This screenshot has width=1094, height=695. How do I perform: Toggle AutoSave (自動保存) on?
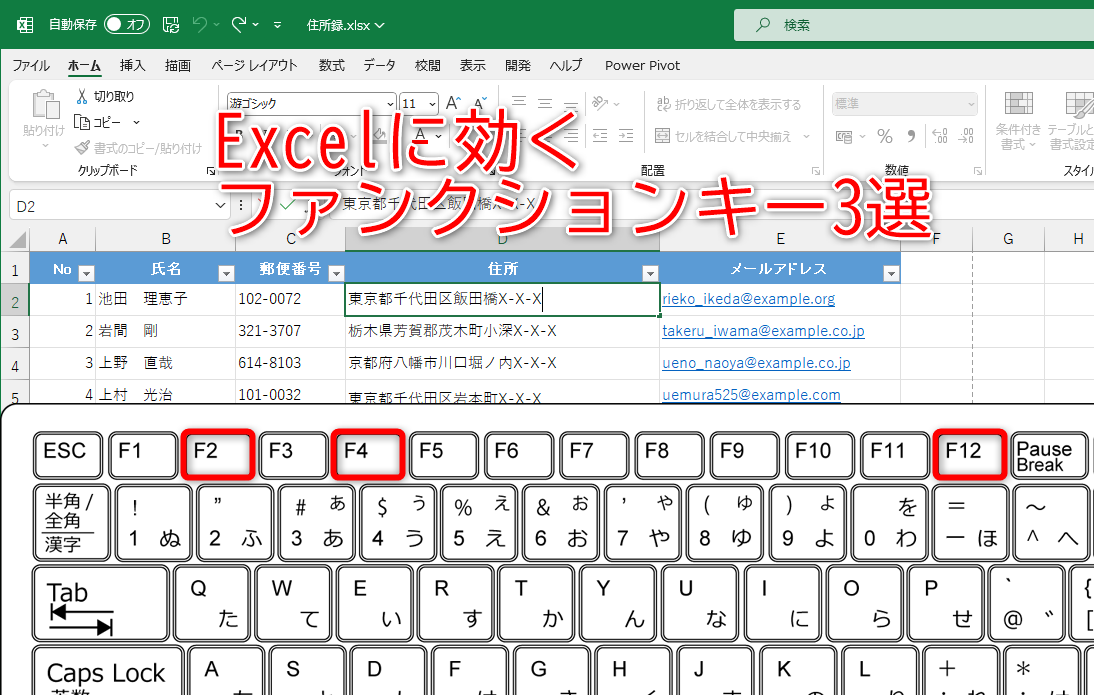pyautogui.click(x=127, y=24)
